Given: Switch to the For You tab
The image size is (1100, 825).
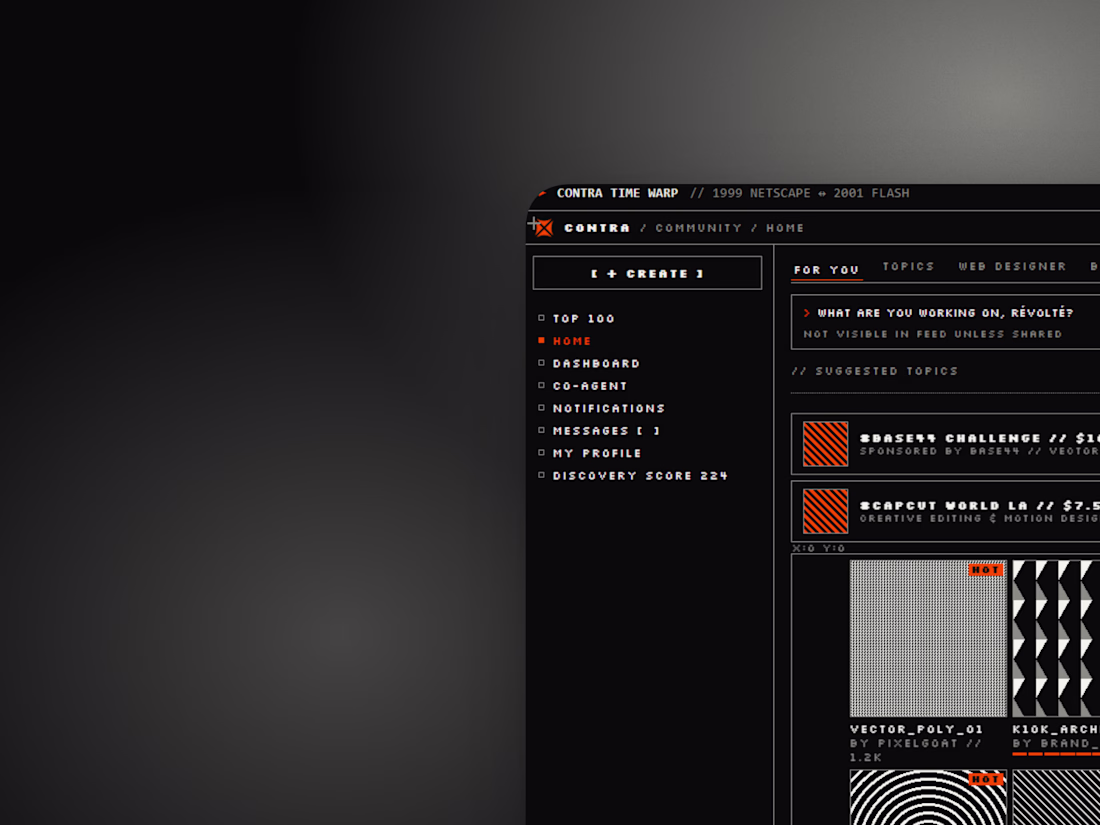Looking at the screenshot, I should [x=826, y=269].
